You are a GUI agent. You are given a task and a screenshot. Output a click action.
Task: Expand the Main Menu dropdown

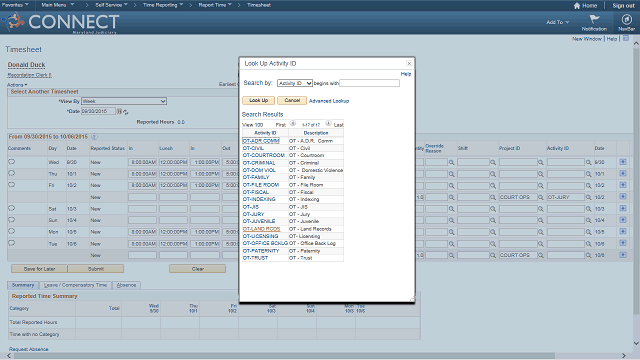point(58,5)
